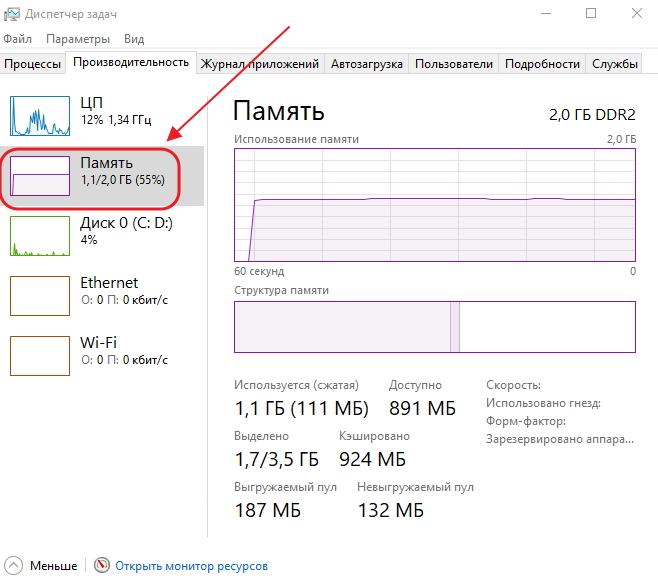Click the 2,0 ГБ DDR2 text
Image resolution: width=658 pixels, height=588 pixels.
[592, 115]
